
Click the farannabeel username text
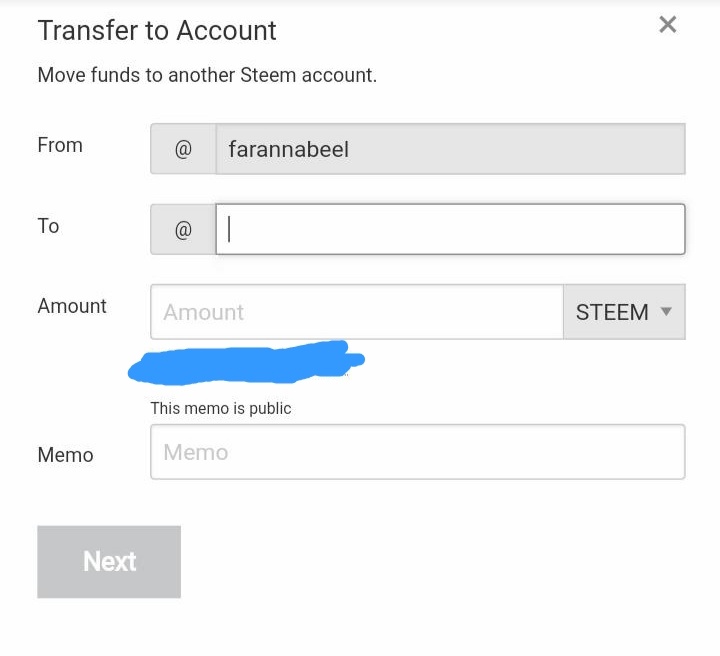[x=288, y=150]
